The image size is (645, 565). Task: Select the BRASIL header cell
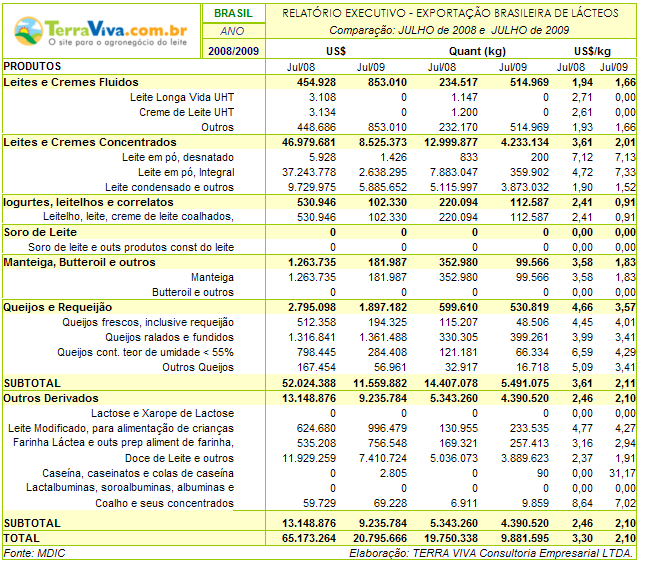[x=233, y=13]
